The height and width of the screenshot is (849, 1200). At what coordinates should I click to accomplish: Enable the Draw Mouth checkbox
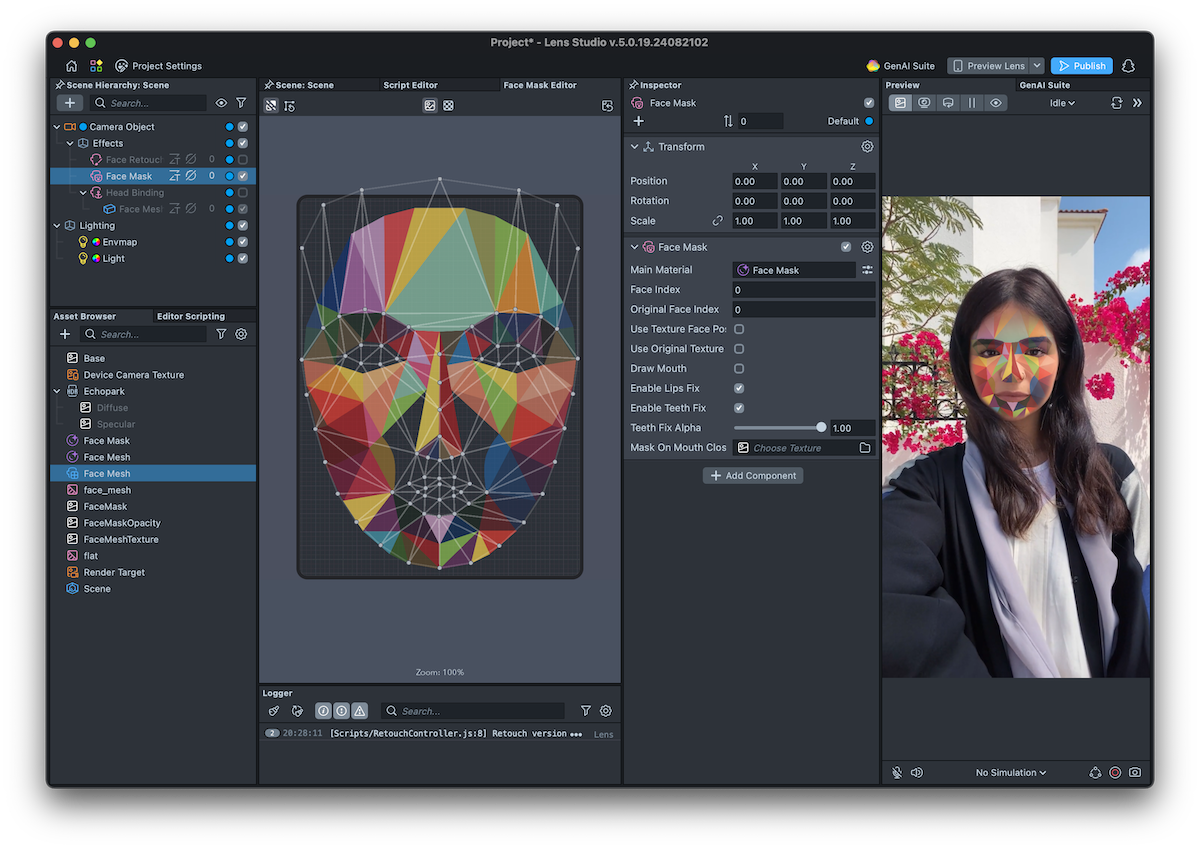click(x=739, y=369)
